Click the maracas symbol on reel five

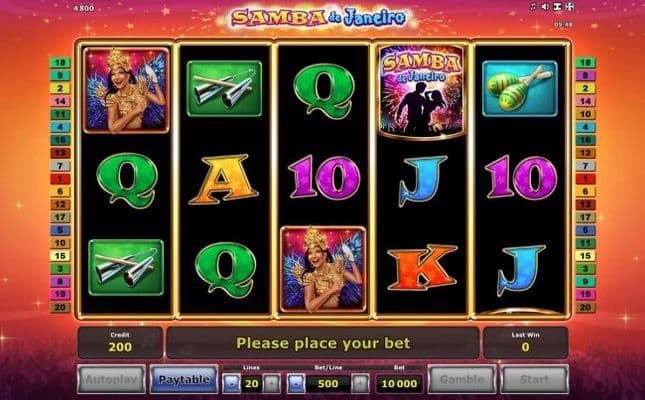(x=520, y=88)
